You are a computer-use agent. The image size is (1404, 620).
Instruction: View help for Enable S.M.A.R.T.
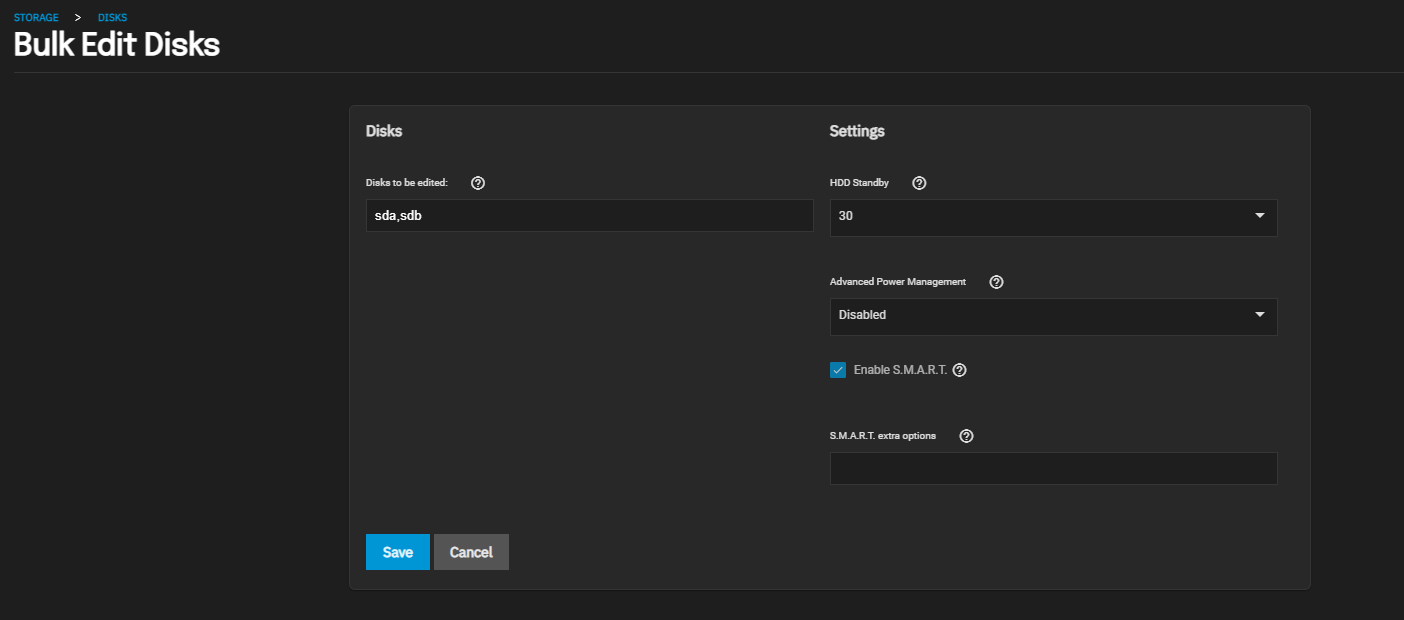[x=960, y=370]
